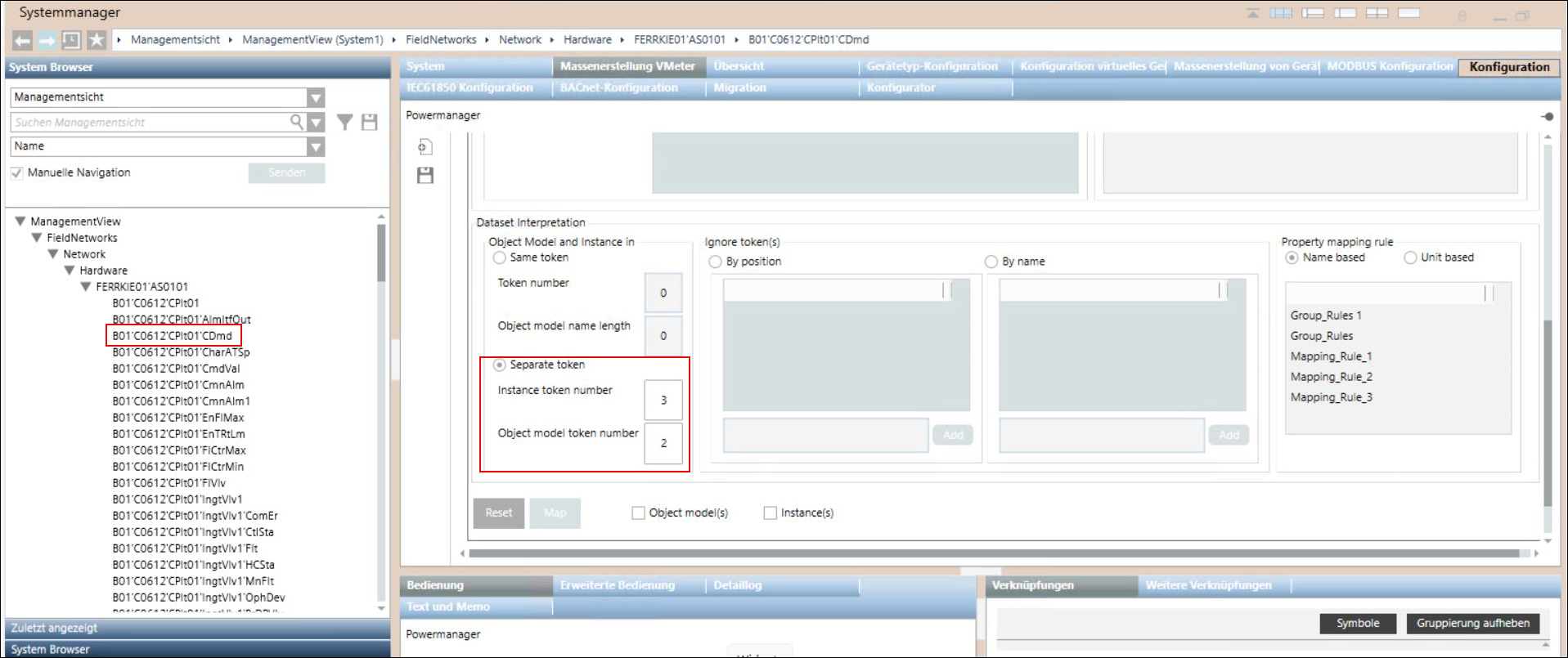Click the floppy save icon under Powermanager
The width and height of the screenshot is (1568, 658).
(x=425, y=175)
